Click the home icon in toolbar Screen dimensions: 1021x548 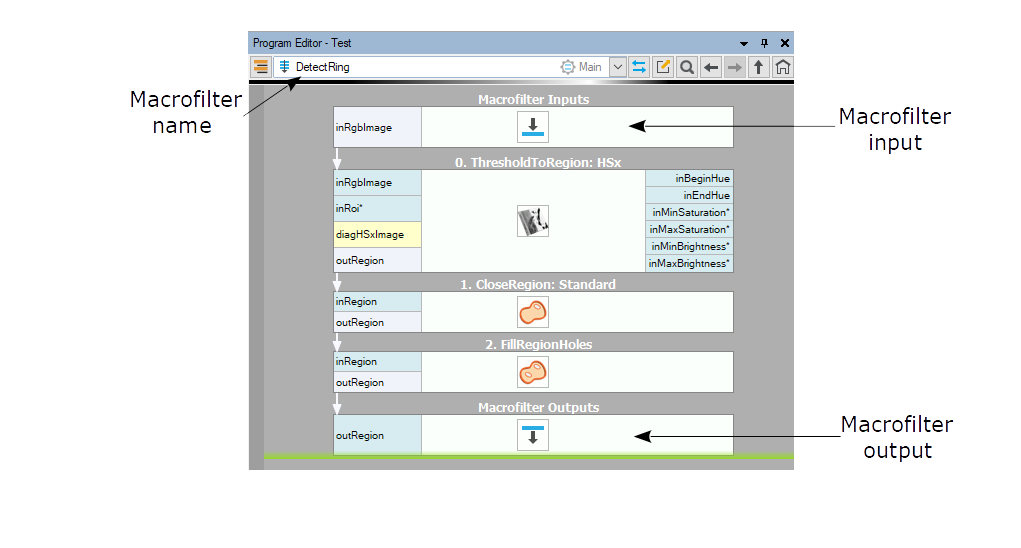(783, 67)
